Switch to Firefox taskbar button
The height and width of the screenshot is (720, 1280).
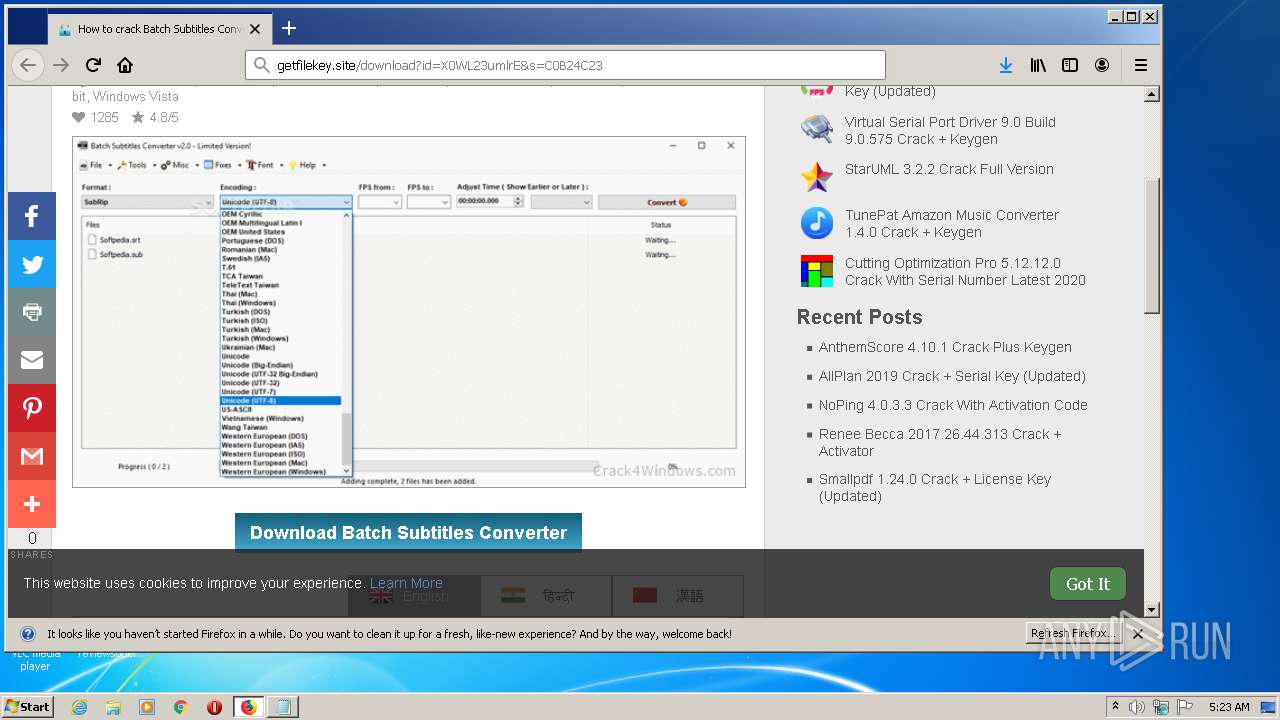coord(248,707)
